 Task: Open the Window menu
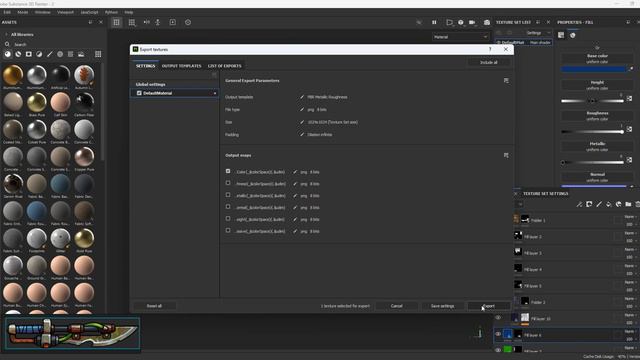coord(42,12)
